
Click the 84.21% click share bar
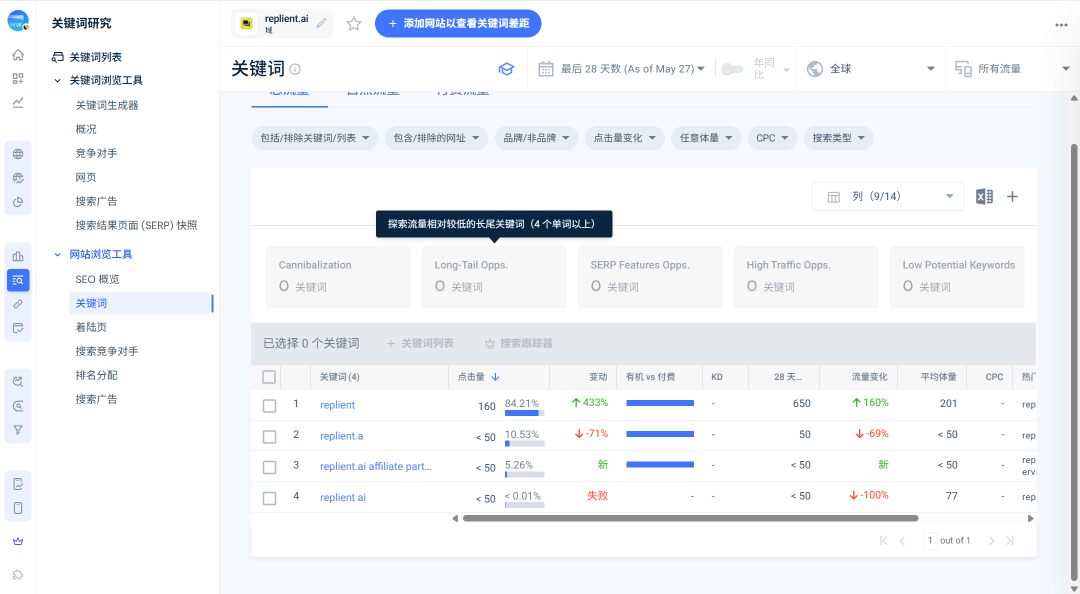(524, 413)
